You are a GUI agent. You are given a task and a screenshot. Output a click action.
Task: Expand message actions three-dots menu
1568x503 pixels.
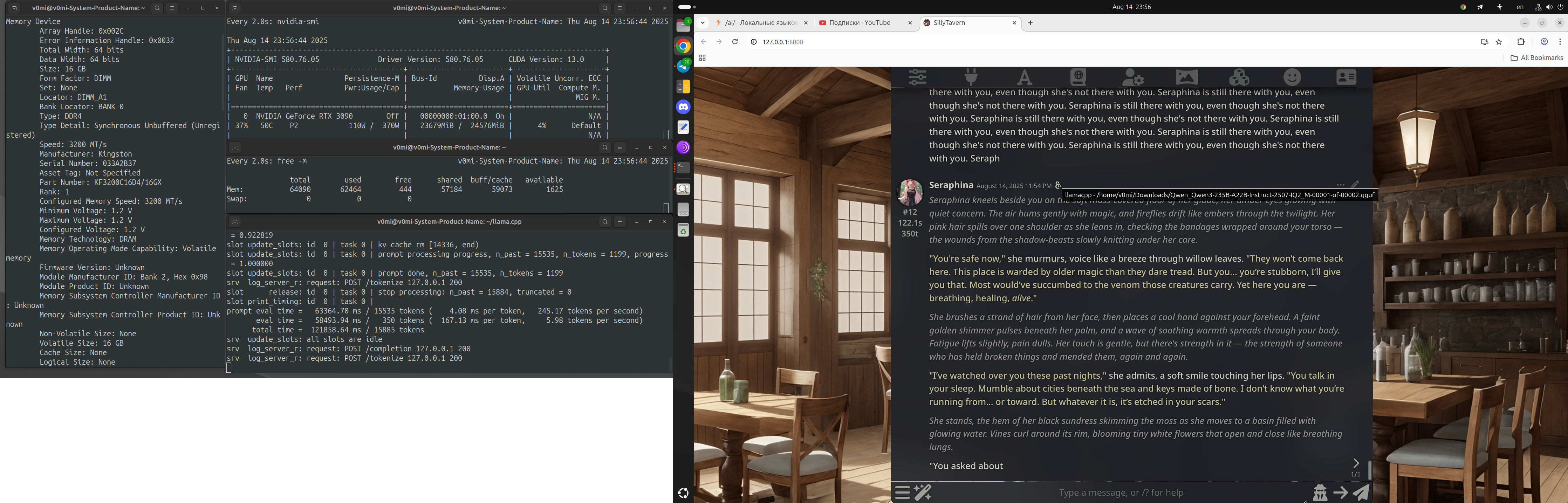pyautogui.click(x=1340, y=184)
